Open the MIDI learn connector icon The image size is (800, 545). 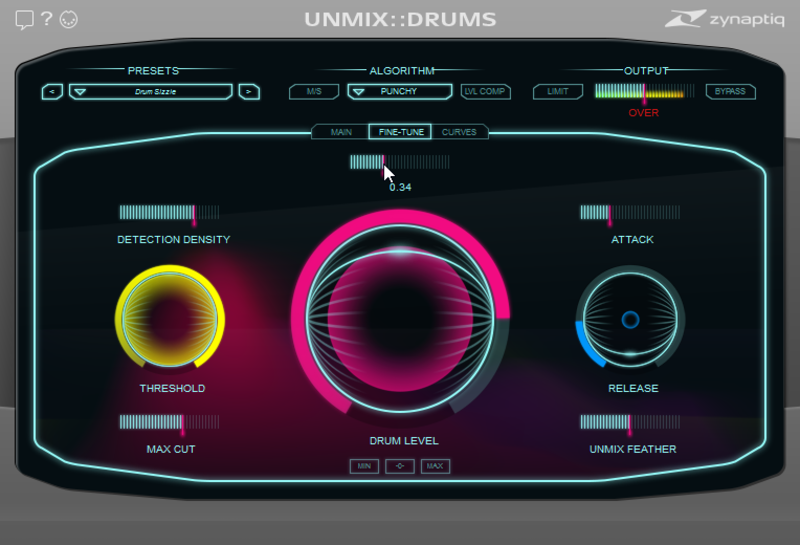[69, 19]
